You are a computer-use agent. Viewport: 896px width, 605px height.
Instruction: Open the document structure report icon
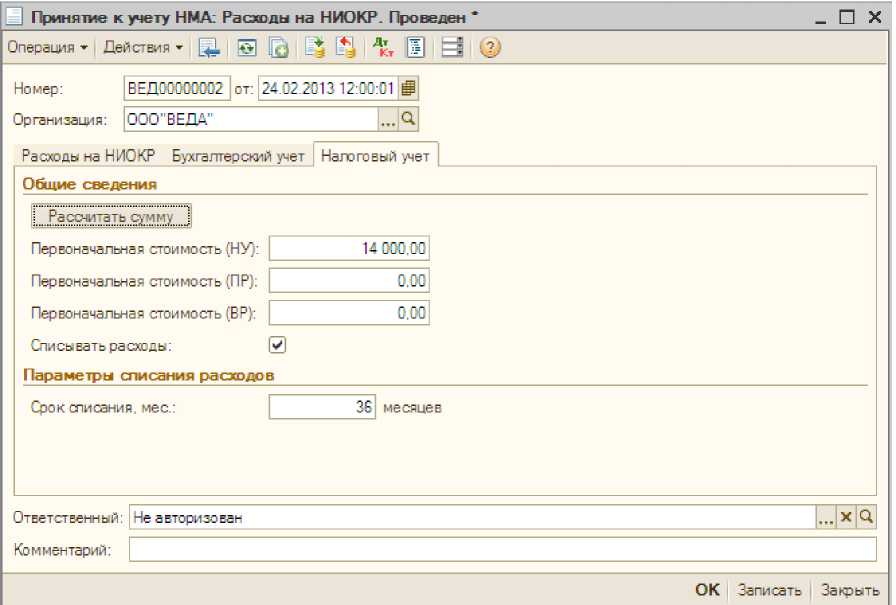point(415,48)
